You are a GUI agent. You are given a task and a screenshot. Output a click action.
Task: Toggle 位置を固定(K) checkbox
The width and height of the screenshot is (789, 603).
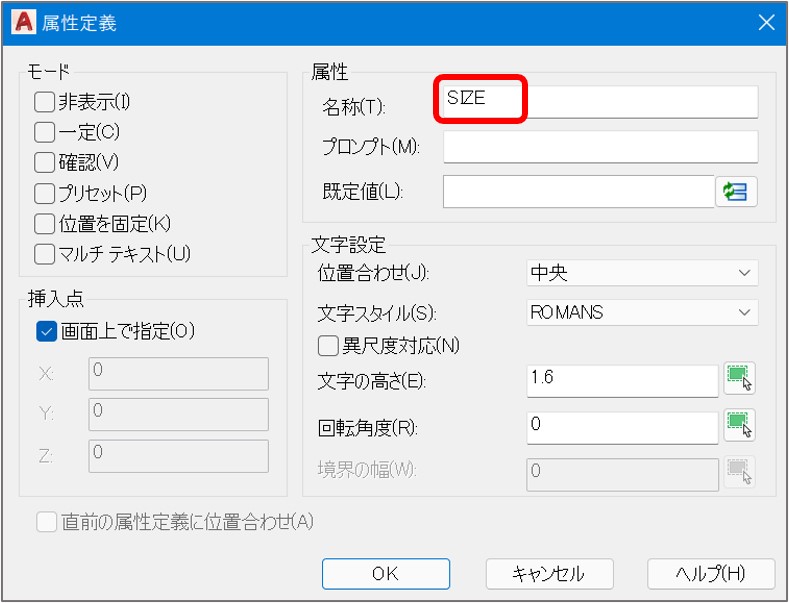click(x=44, y=224)
